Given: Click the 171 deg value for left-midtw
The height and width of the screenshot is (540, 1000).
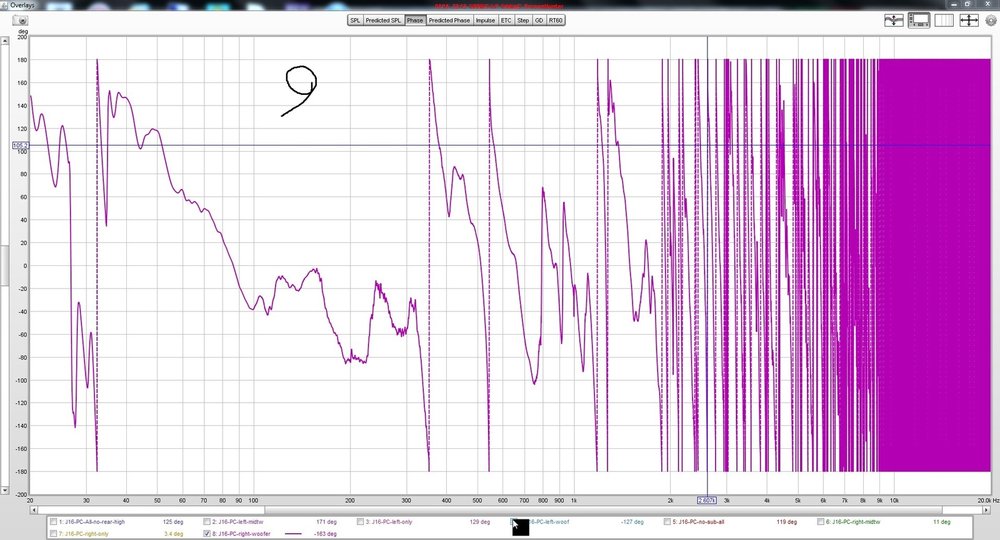Looking at the screenshot, I should tap(327, 522).
